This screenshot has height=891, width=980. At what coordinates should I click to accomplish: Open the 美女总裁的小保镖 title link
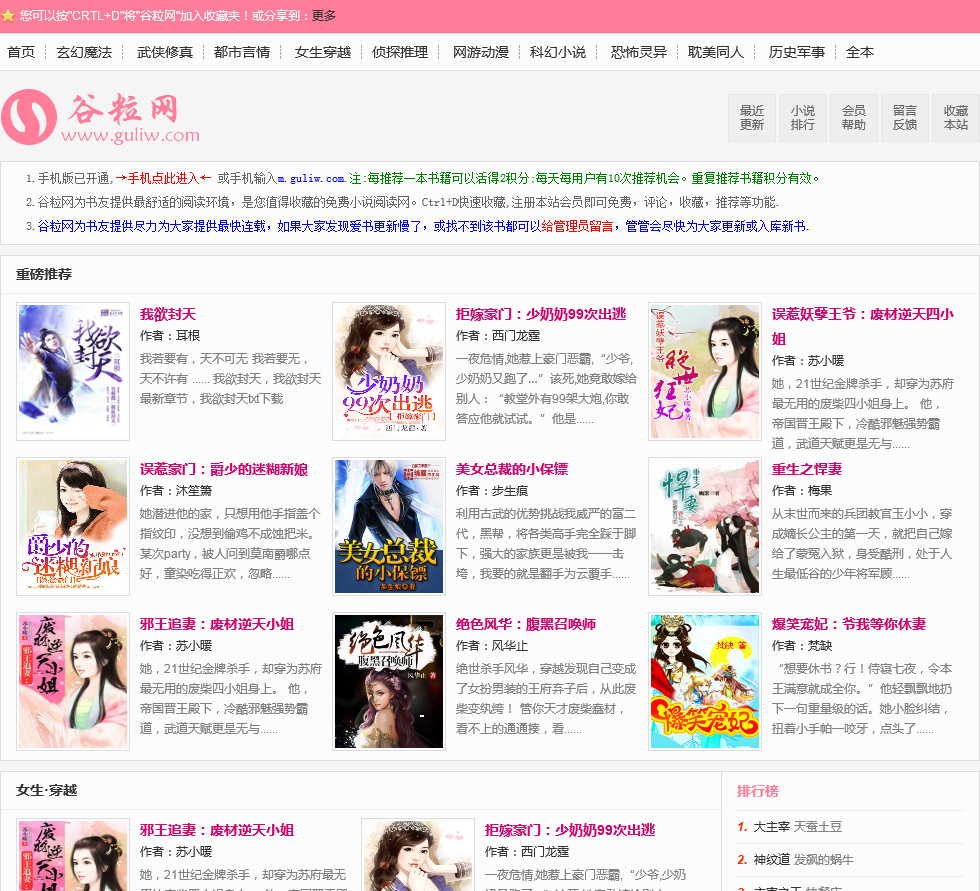tap(512, 469)
